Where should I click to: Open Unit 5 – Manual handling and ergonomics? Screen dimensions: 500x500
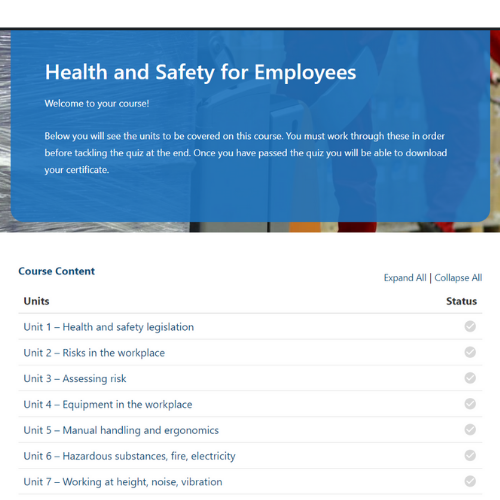(121, 430)
